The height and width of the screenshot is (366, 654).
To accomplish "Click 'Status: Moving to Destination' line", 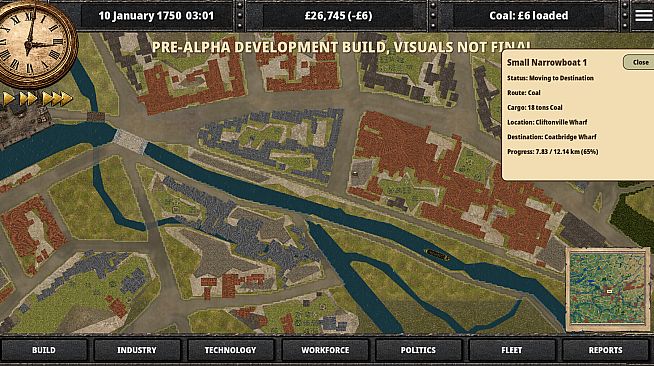I will pyautogui.click(x=550, y=78).
